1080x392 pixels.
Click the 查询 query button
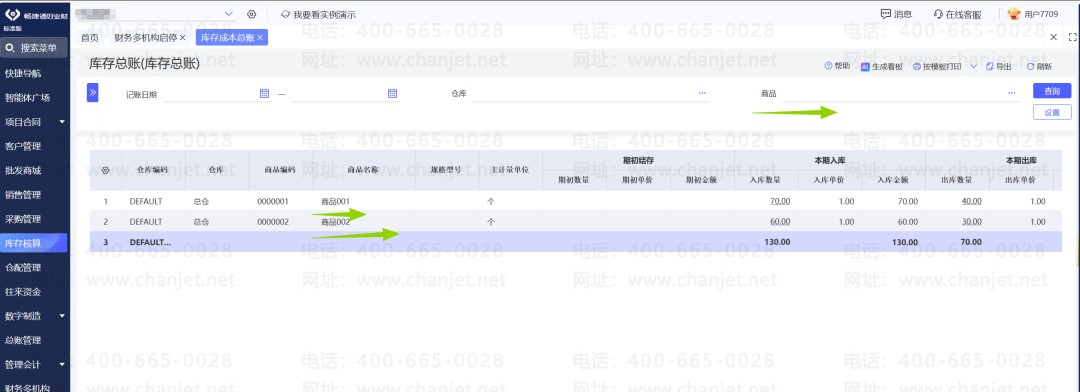click(x=1052, y=91)
